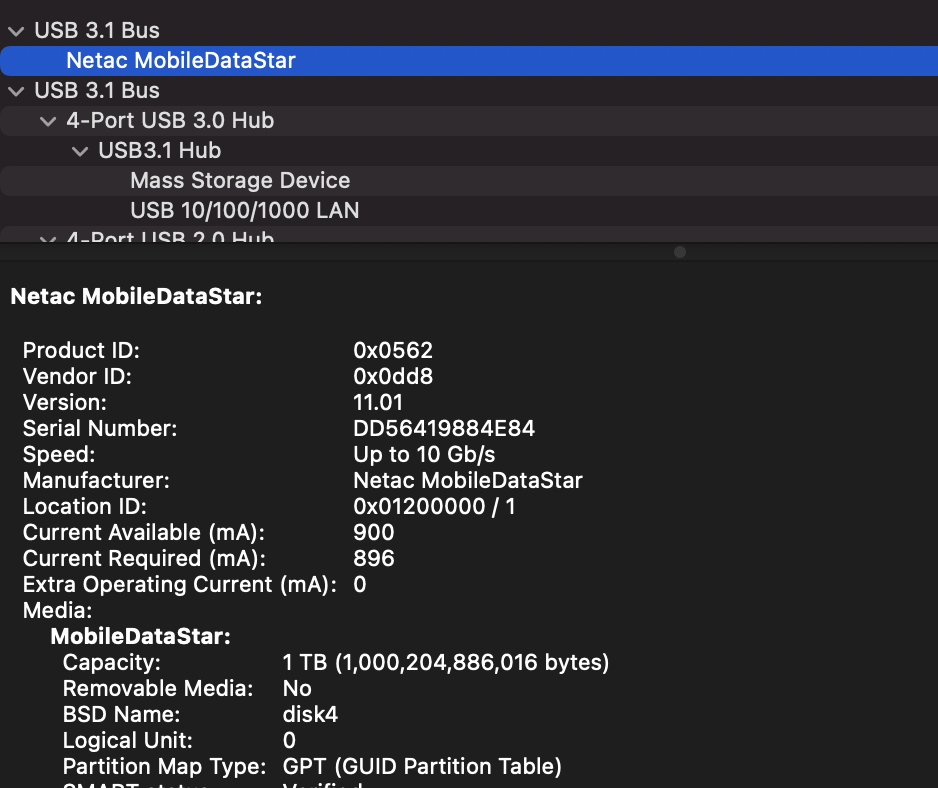Collapse the first USB 3.1 Bus
The image size is (938, 788).
click(x=17, y=31)
